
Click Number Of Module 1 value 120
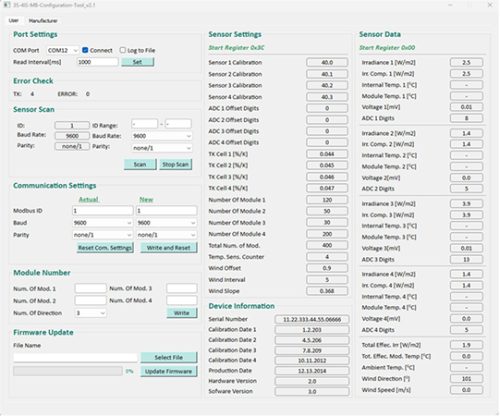tap(327, 200)
